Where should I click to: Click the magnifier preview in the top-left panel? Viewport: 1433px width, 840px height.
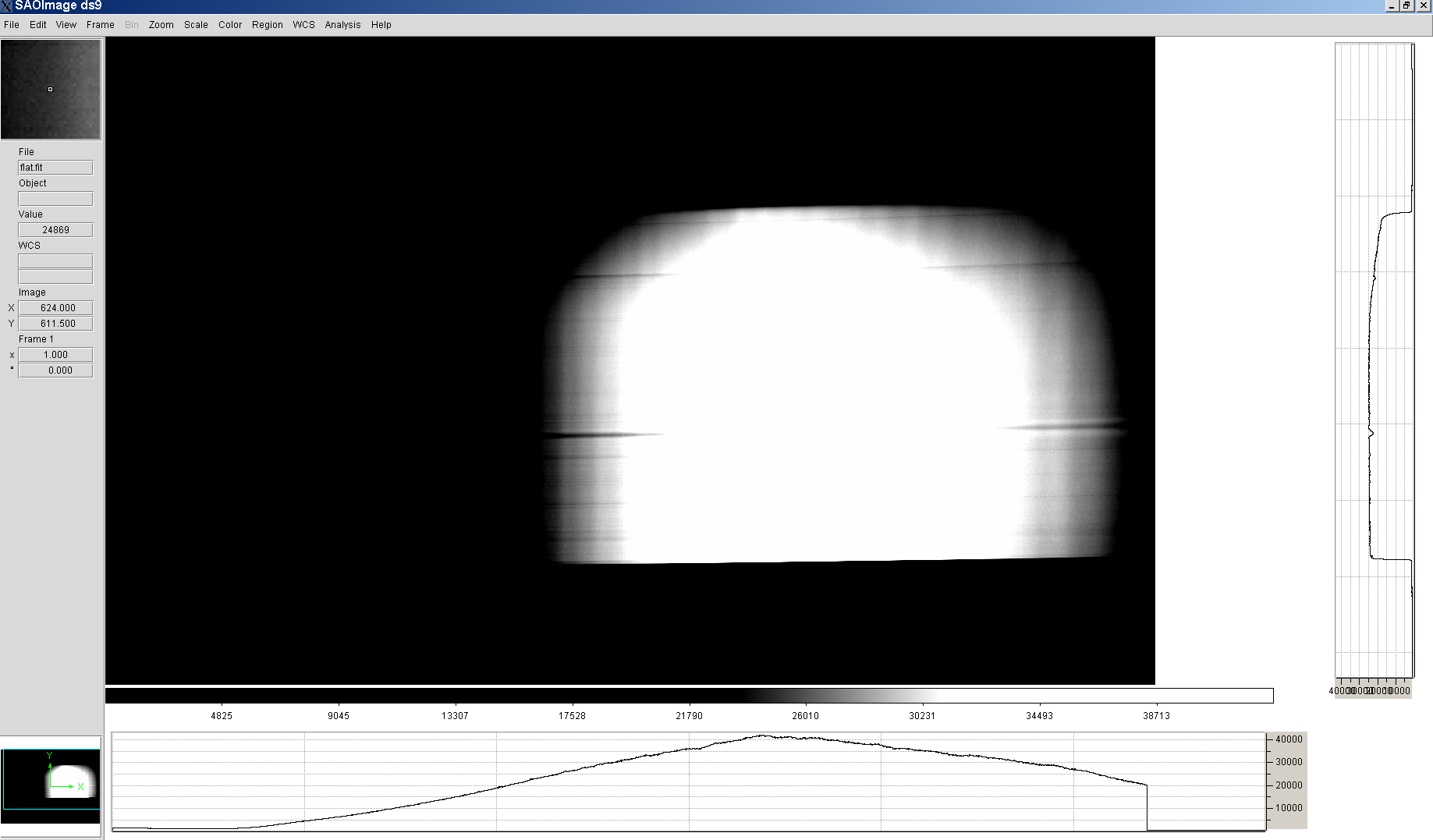coord(51,90)
